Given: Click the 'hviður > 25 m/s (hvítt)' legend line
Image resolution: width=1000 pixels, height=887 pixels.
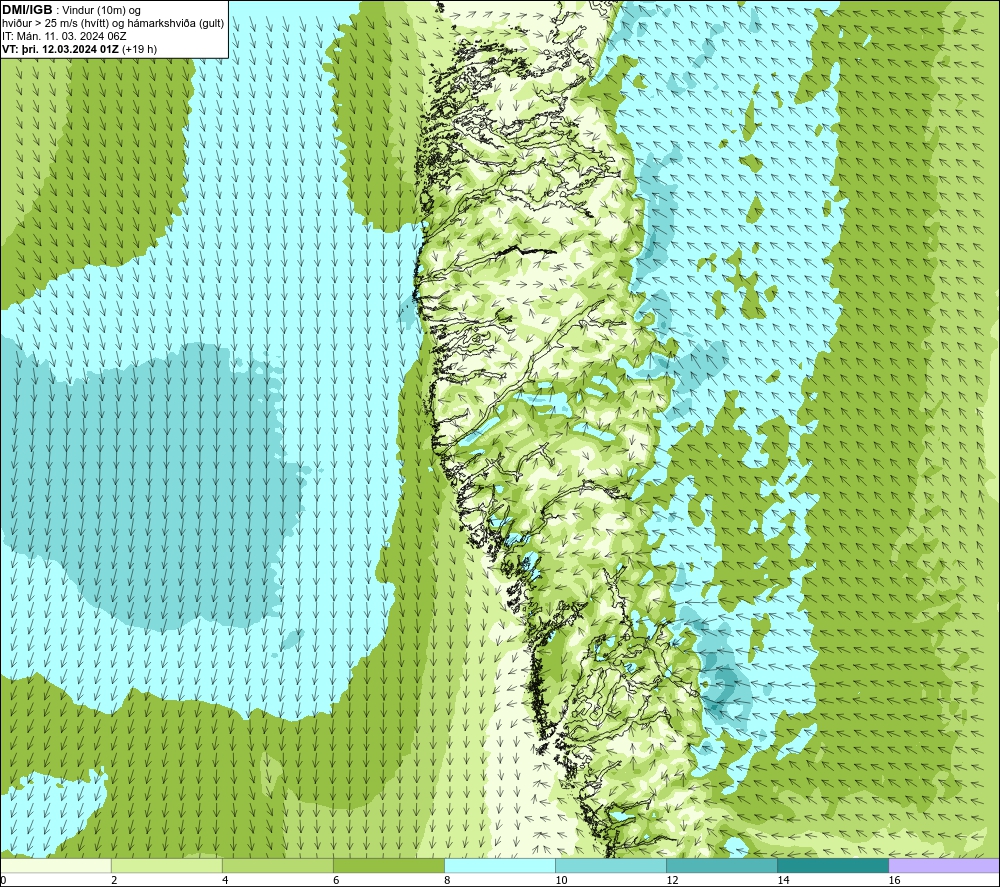Looking at the screenshot, I should [55, 23].
